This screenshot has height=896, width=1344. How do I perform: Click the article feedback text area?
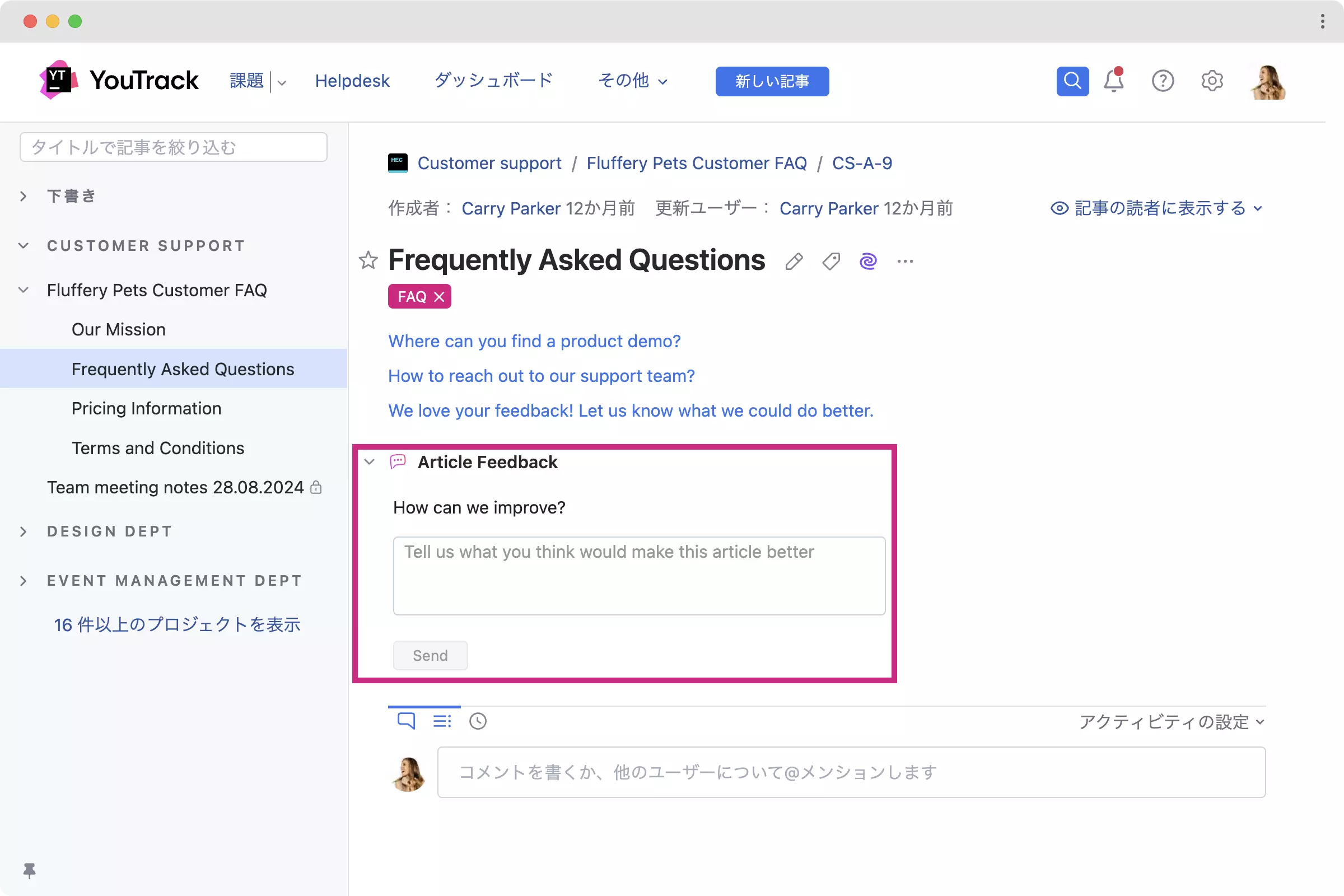pos(639,576)
